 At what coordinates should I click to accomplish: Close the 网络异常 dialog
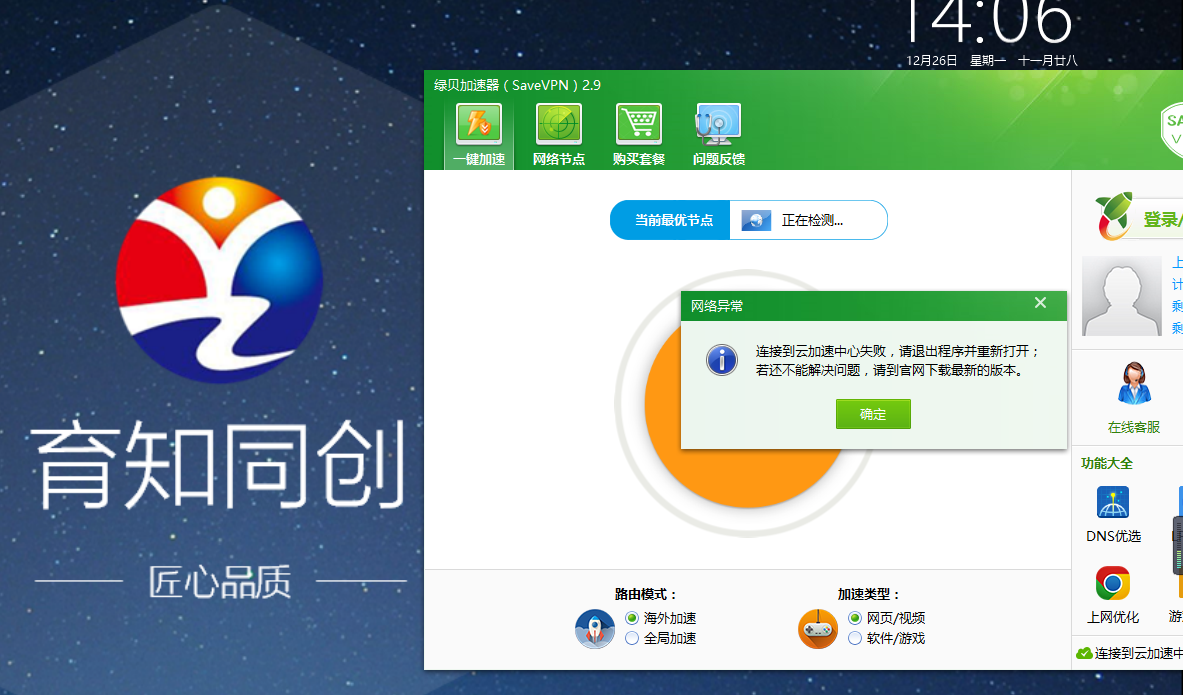[1040, 303]
